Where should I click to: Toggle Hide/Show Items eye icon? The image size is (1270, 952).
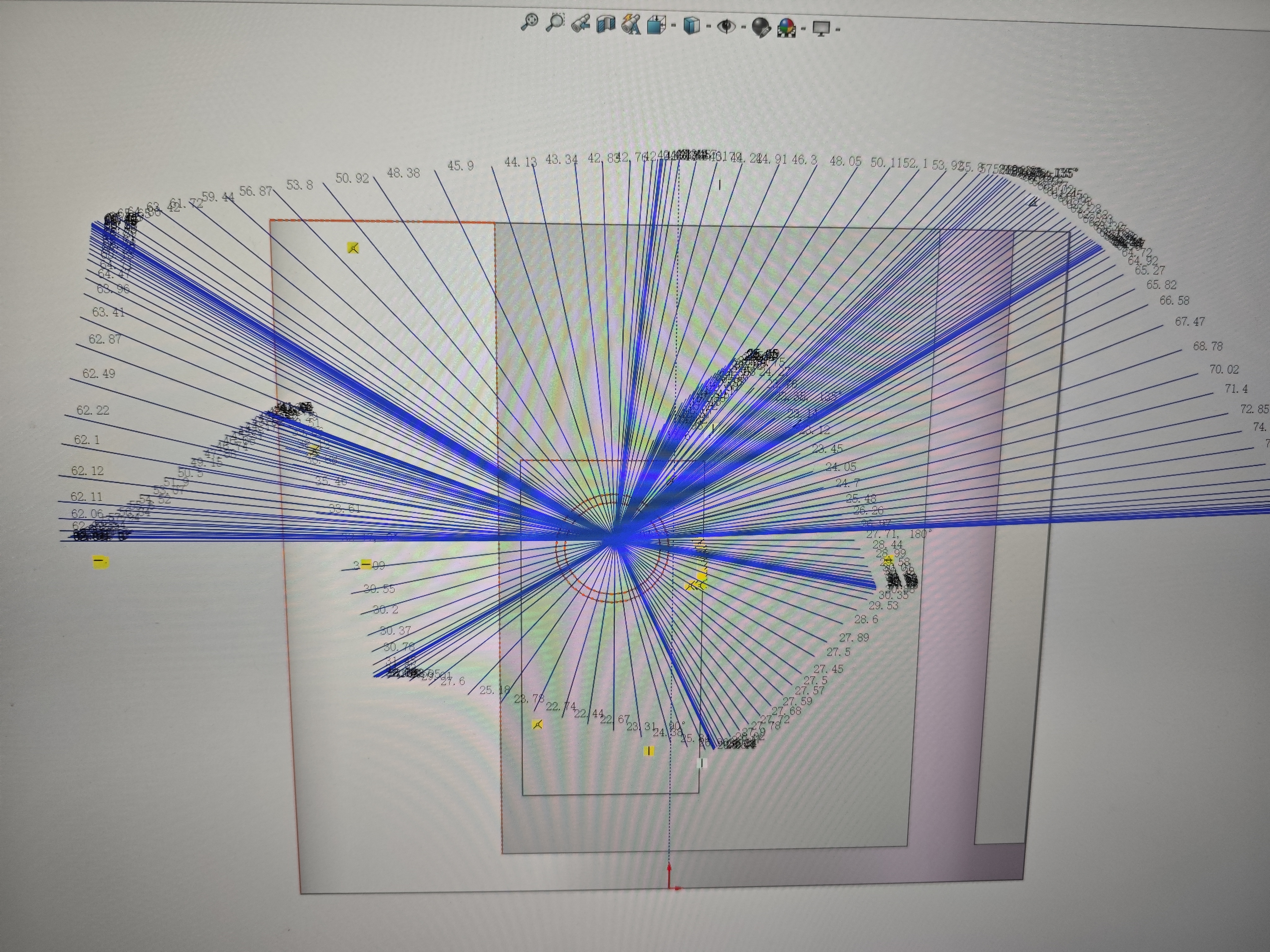(727, 26)
